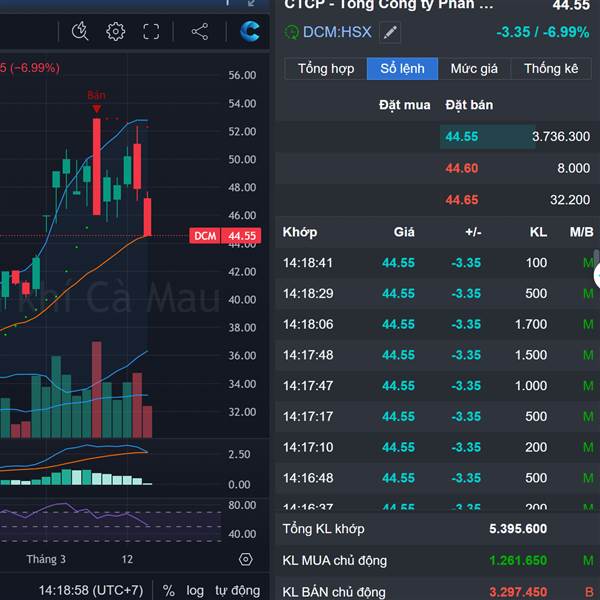This screenshot has height=600, width=600.
Task: Open the 'Thống kê' tab
Action: (551, 69)
